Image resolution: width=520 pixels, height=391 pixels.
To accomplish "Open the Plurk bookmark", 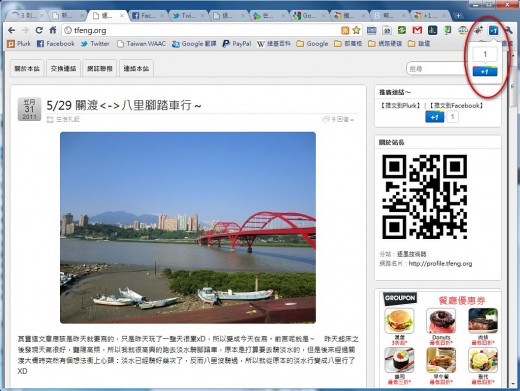I will [19, 44].
